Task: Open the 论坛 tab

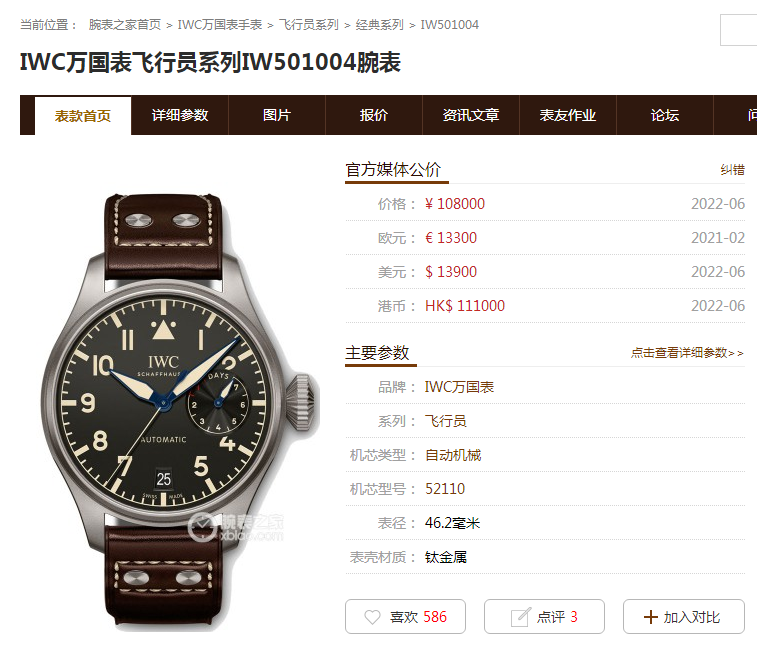Action: (665, 115)
